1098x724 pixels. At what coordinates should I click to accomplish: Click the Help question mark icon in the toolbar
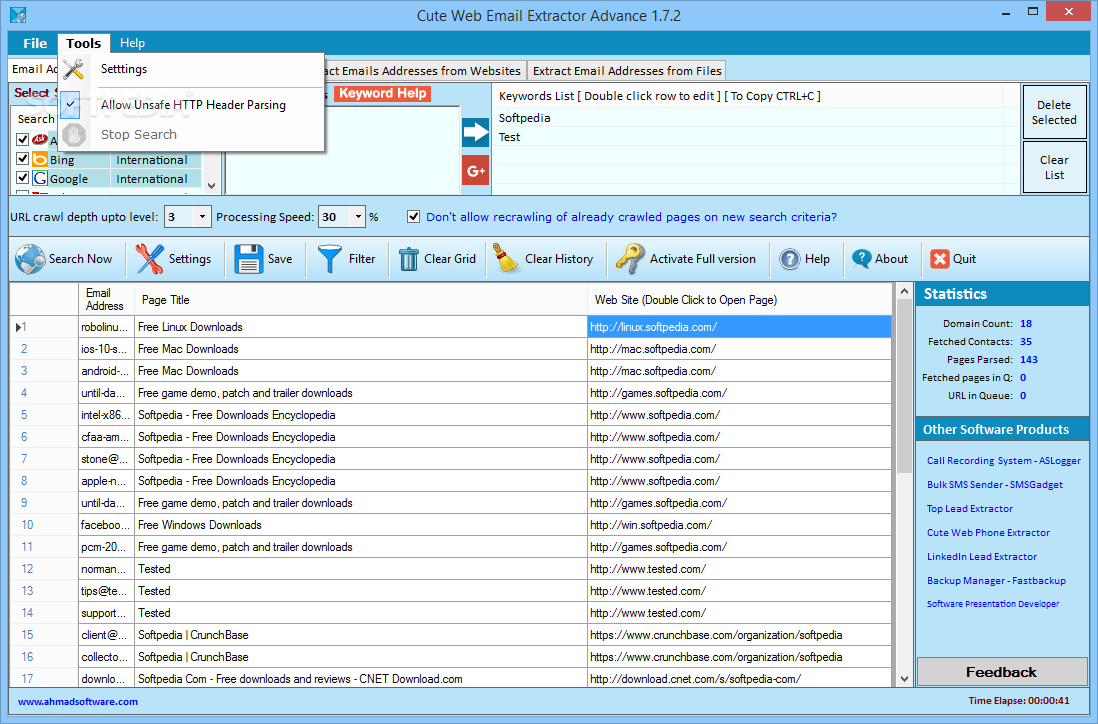pyautogui.click(x=790, y=259)
